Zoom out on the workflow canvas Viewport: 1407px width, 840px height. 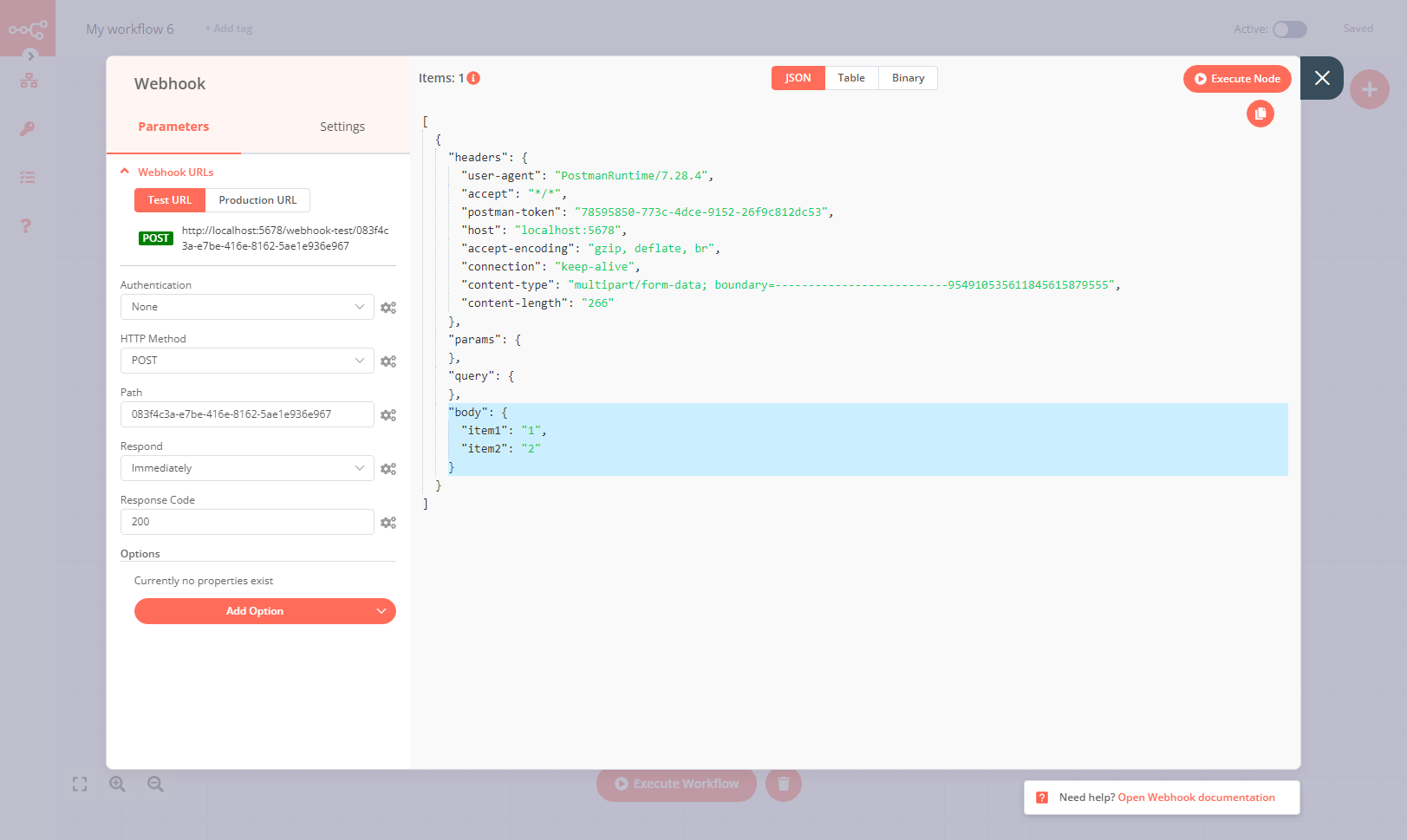click(x=156, y=785)
